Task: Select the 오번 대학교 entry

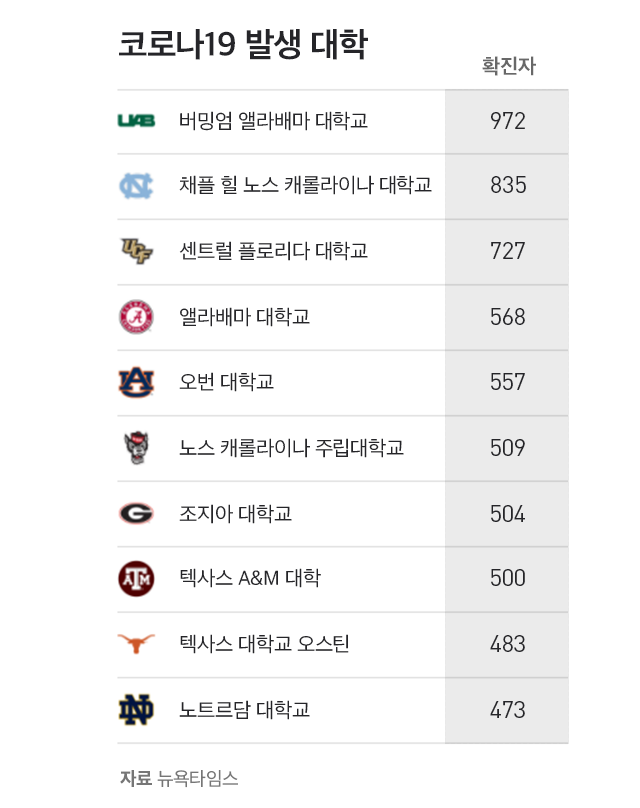Action: tap(226, 382)
